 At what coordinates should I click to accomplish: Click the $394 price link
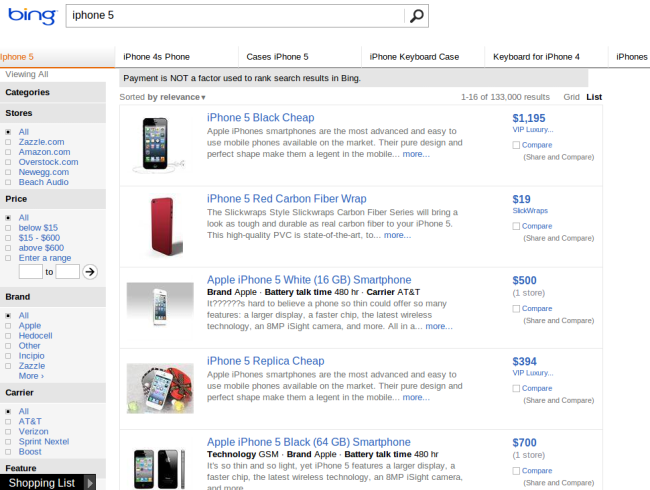524,361
